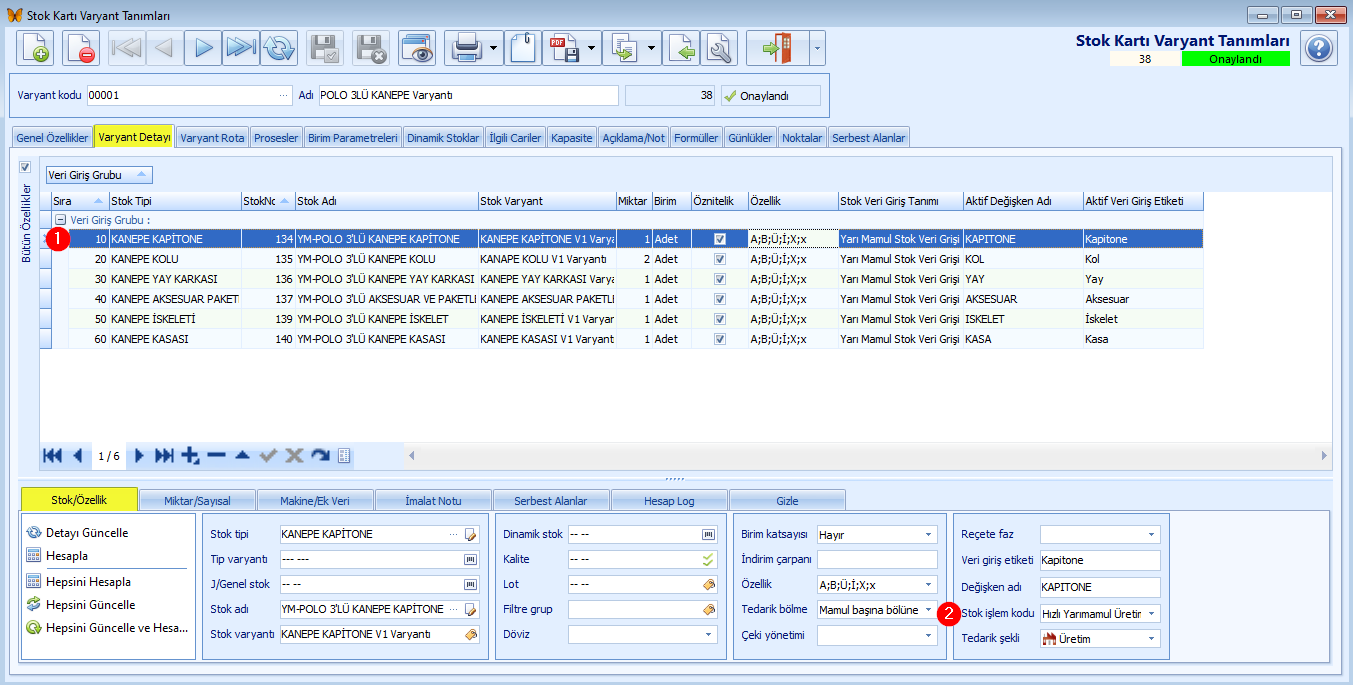Viewport: 1353px width, 685px height.
Task: Open the Tedarik şekli dropdown
Action: pos(1151,638)
